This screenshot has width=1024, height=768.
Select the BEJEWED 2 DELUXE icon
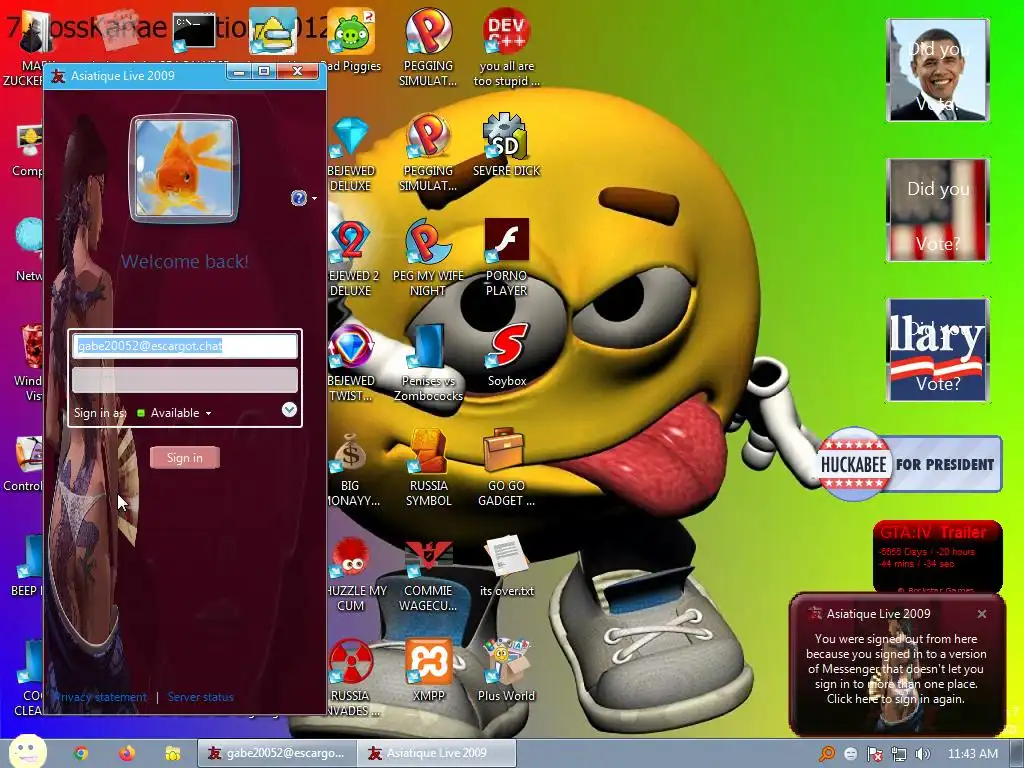[x=351, y=259]
